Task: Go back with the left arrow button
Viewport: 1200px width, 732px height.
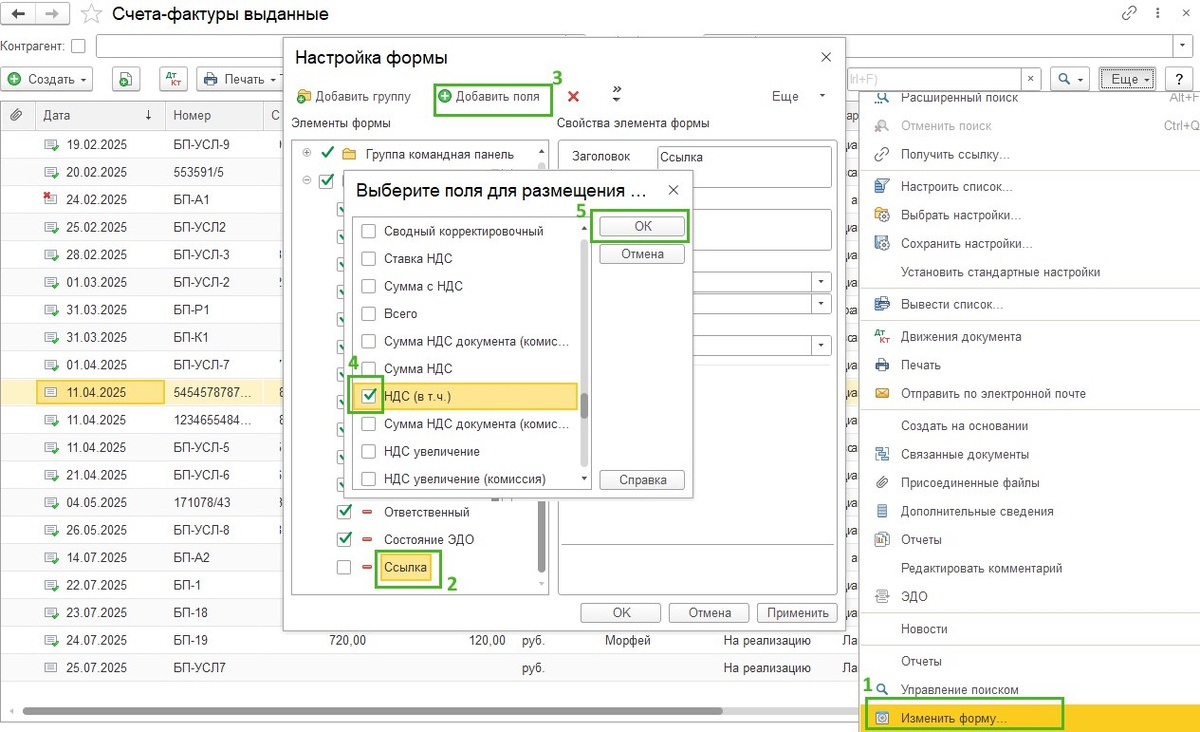Action: coord(19,14)
